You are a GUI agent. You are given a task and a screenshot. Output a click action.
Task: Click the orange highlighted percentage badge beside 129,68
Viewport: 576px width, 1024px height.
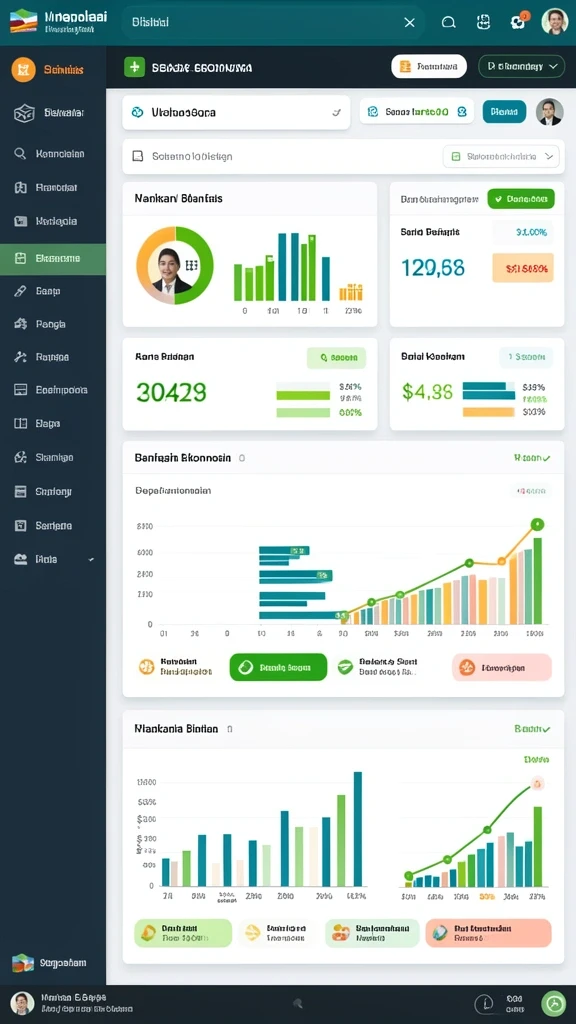coord(523,268)
